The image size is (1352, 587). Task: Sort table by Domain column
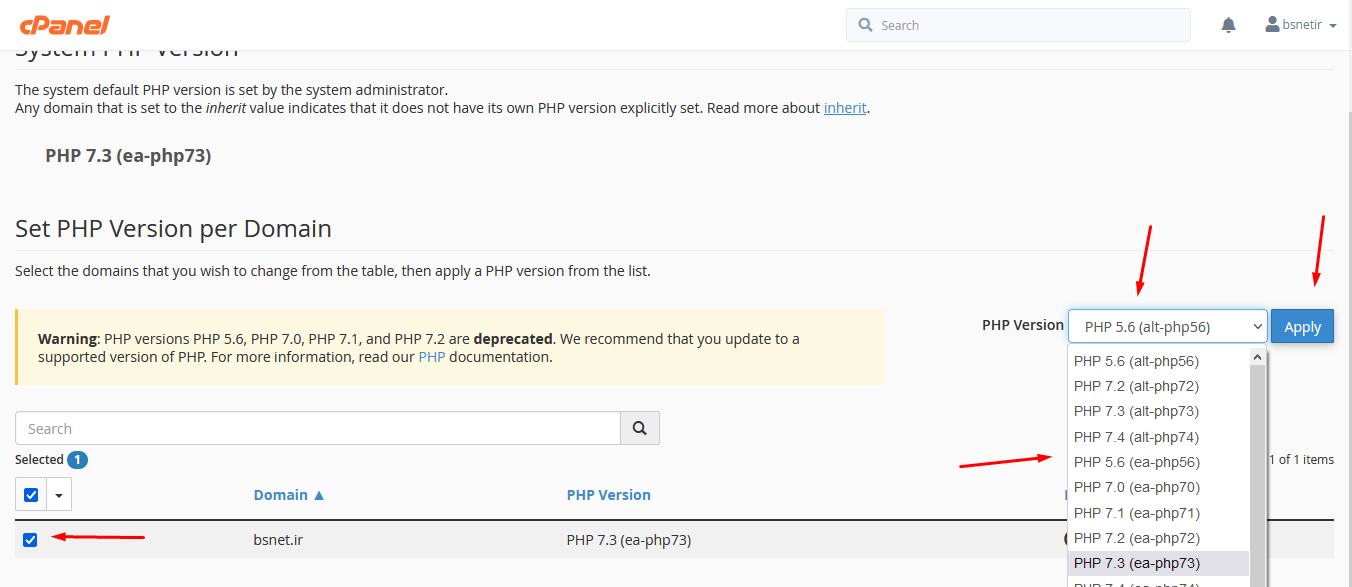tap(289, 495)
